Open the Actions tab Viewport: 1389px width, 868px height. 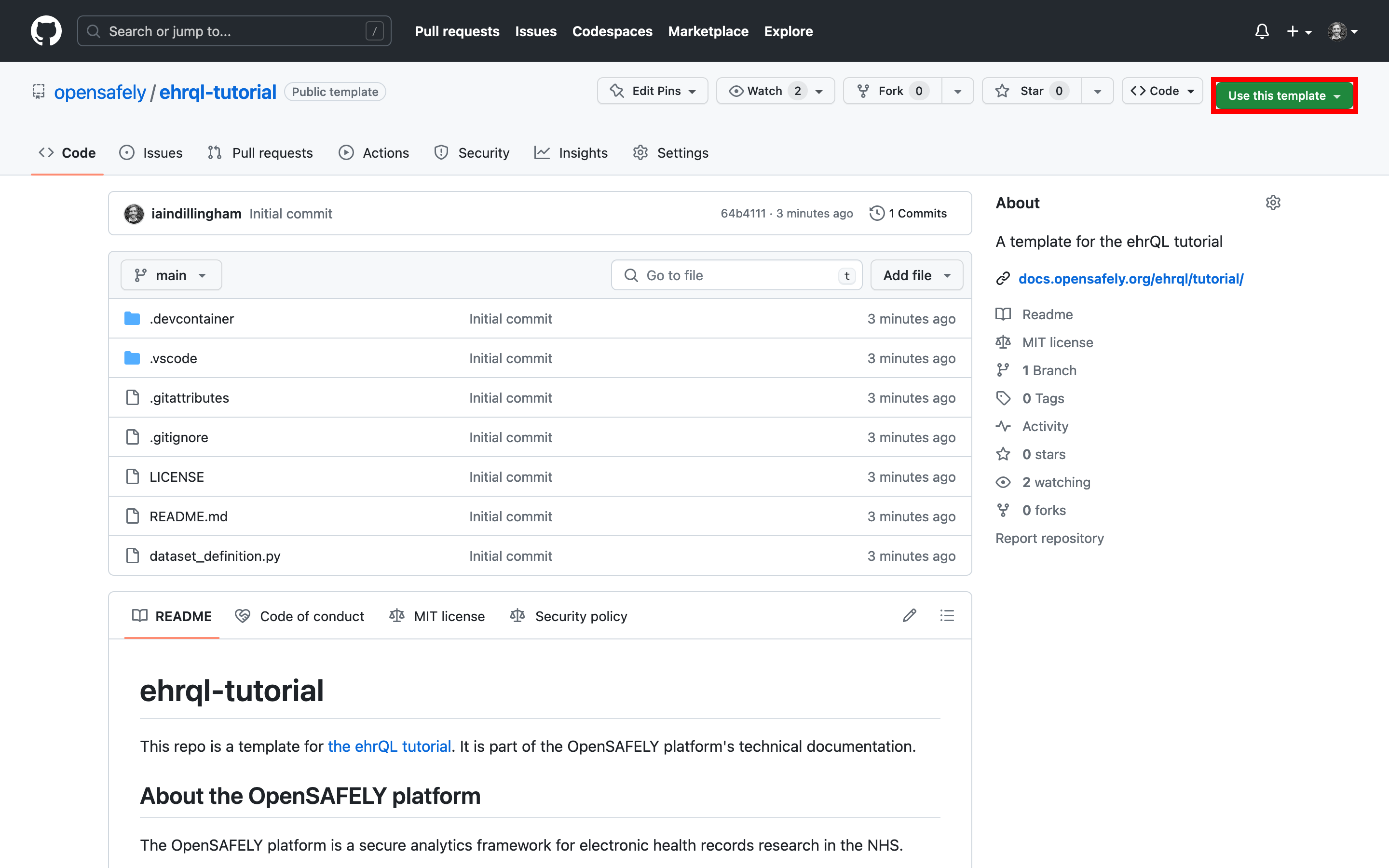374,153
